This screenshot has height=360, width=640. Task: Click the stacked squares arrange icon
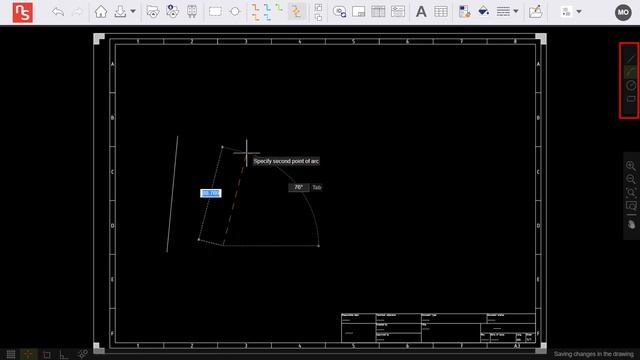[318, 12]
